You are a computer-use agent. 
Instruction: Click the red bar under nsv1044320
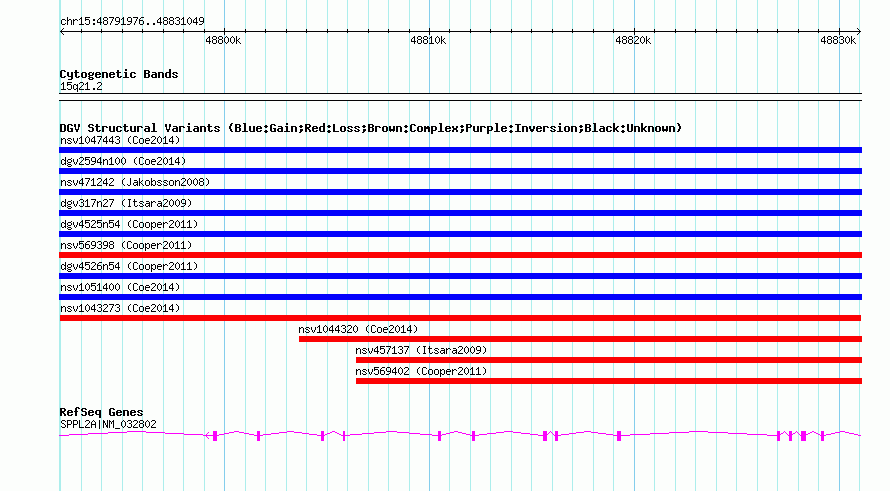[x=580, y=339]
